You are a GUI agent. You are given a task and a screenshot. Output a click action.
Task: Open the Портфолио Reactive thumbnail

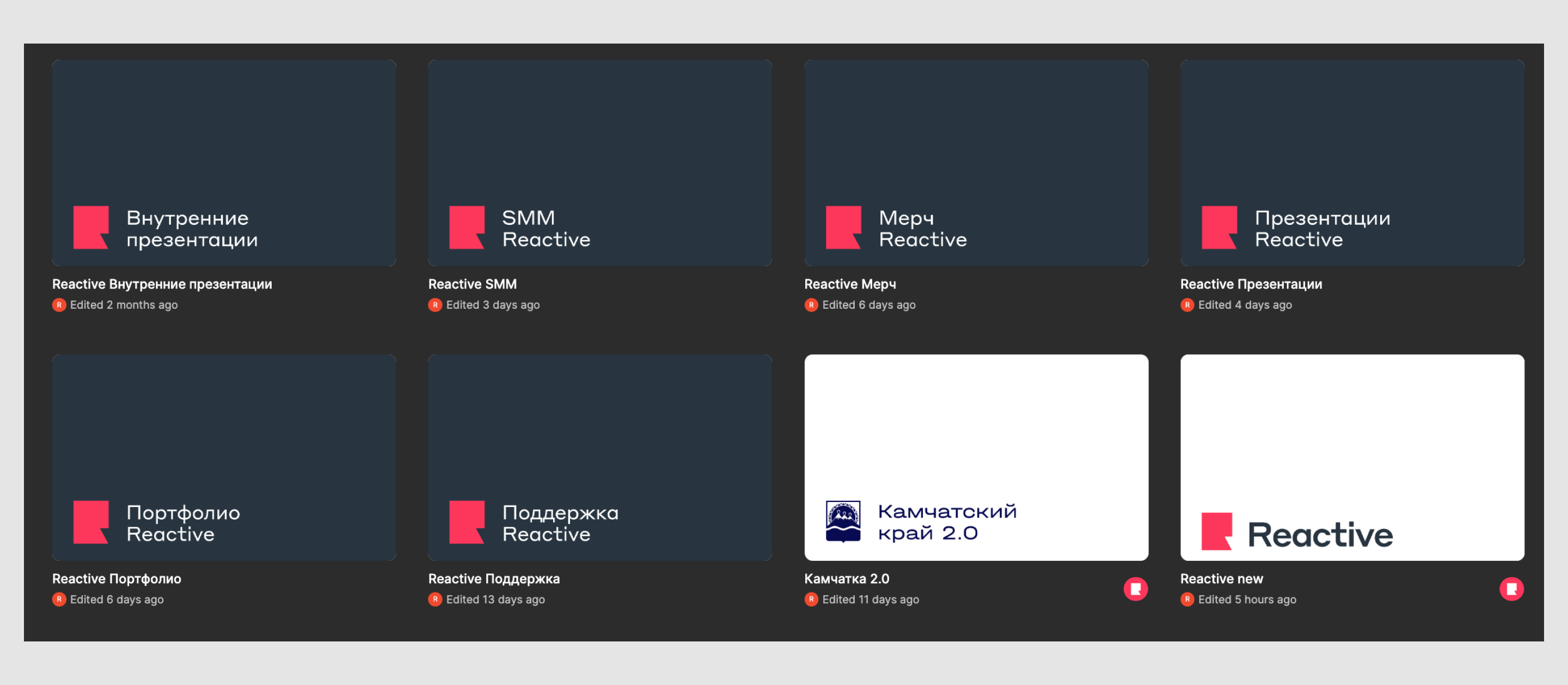coord(224,457)
